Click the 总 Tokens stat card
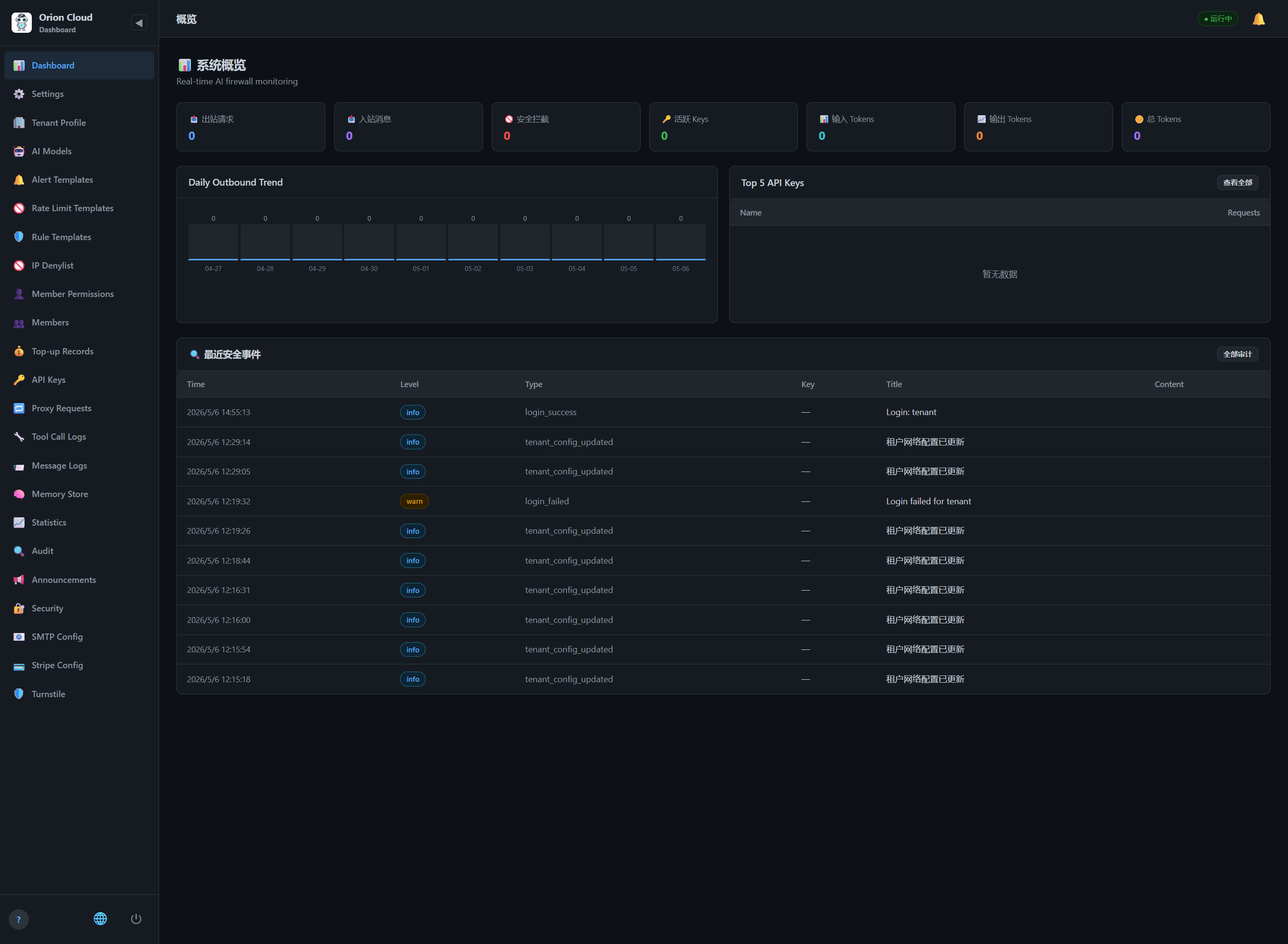This screenshot has width=1288, height=944. click(x=1195, y=127)
